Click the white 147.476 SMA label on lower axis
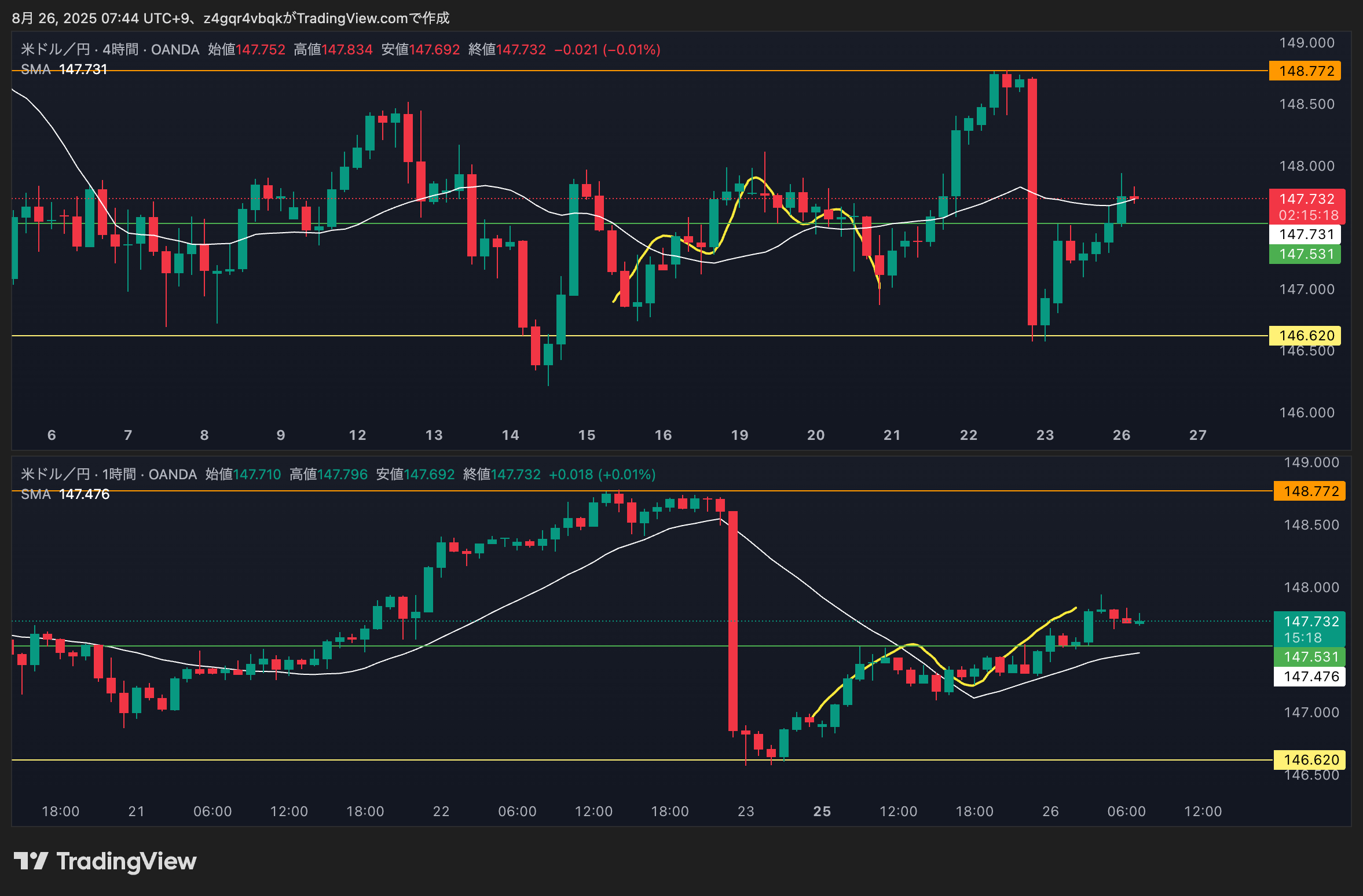1363x896 pixels. 1309,677
